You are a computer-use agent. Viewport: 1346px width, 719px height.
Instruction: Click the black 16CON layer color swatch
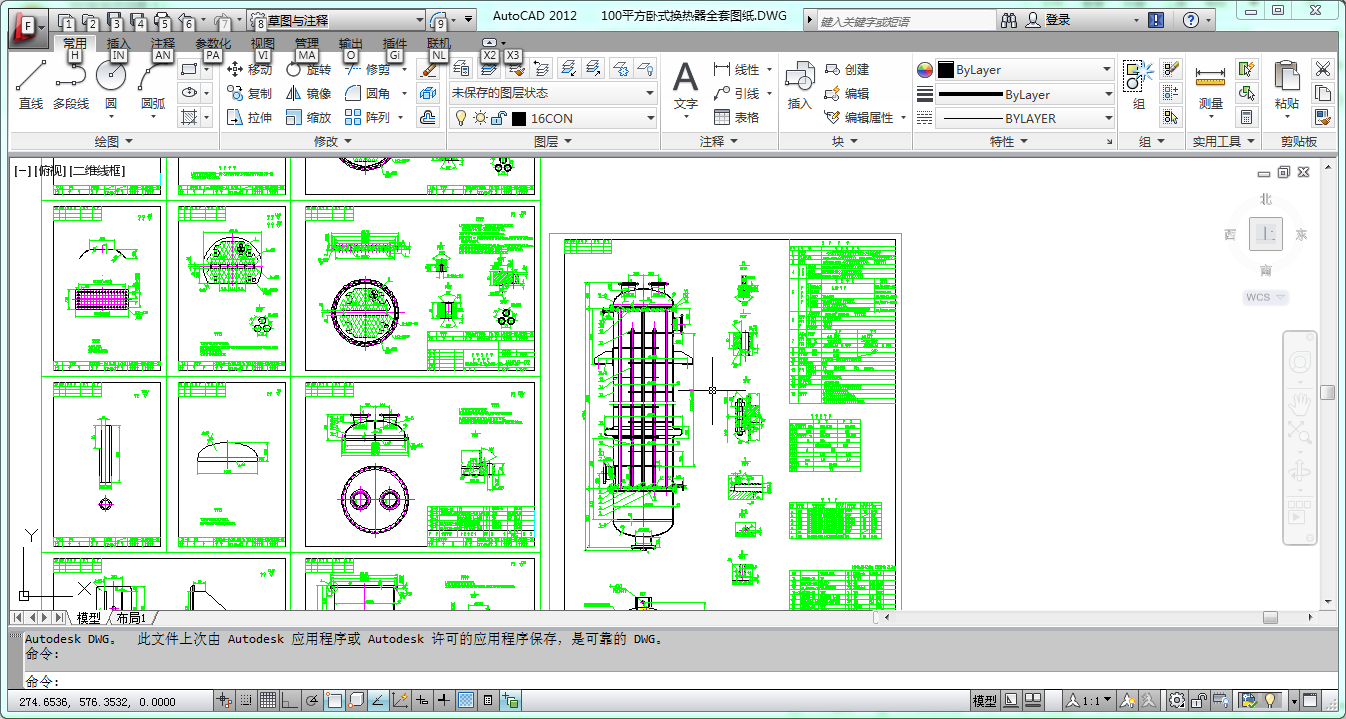[x=519, y=118]
